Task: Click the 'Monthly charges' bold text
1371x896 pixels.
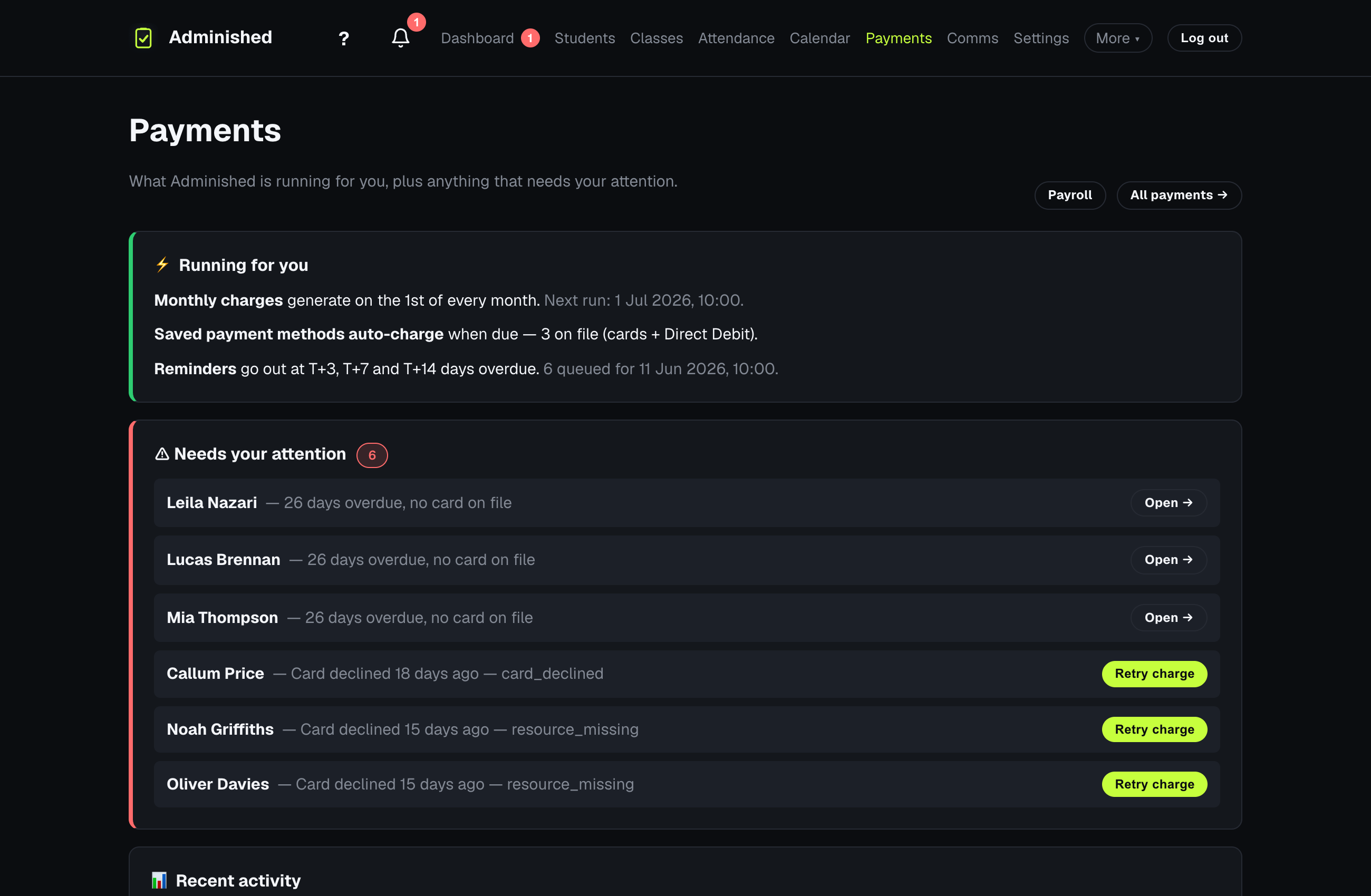Action: pos(218,300)
